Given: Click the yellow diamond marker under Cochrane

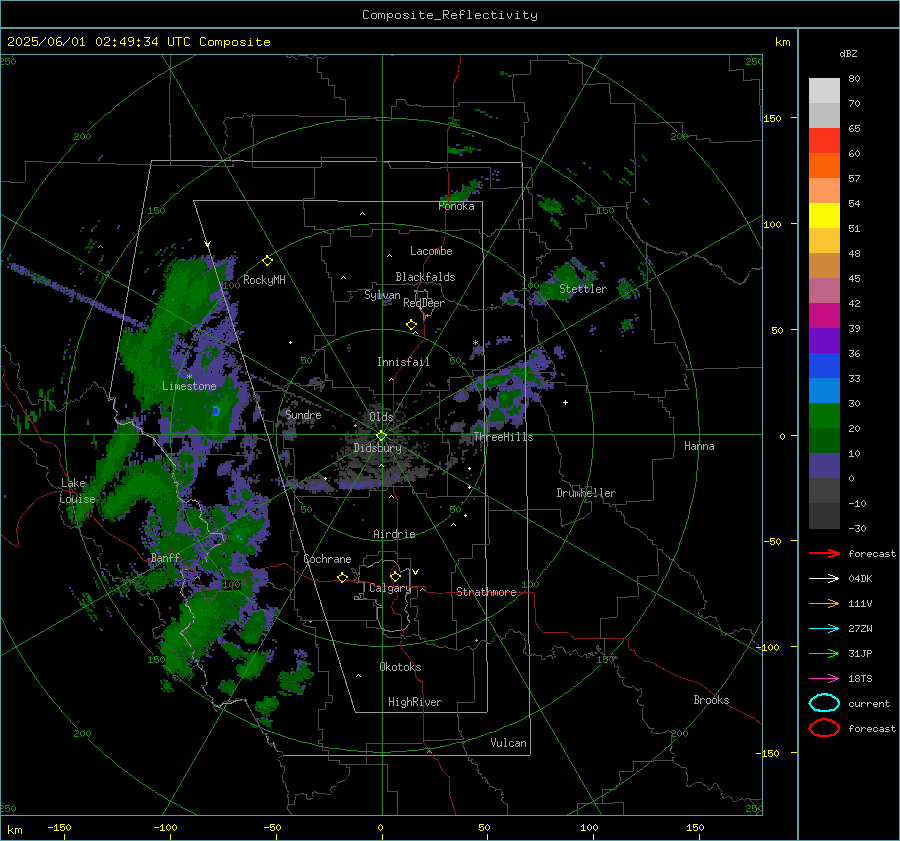Looking at the screenshot, I should click(342, 578).
